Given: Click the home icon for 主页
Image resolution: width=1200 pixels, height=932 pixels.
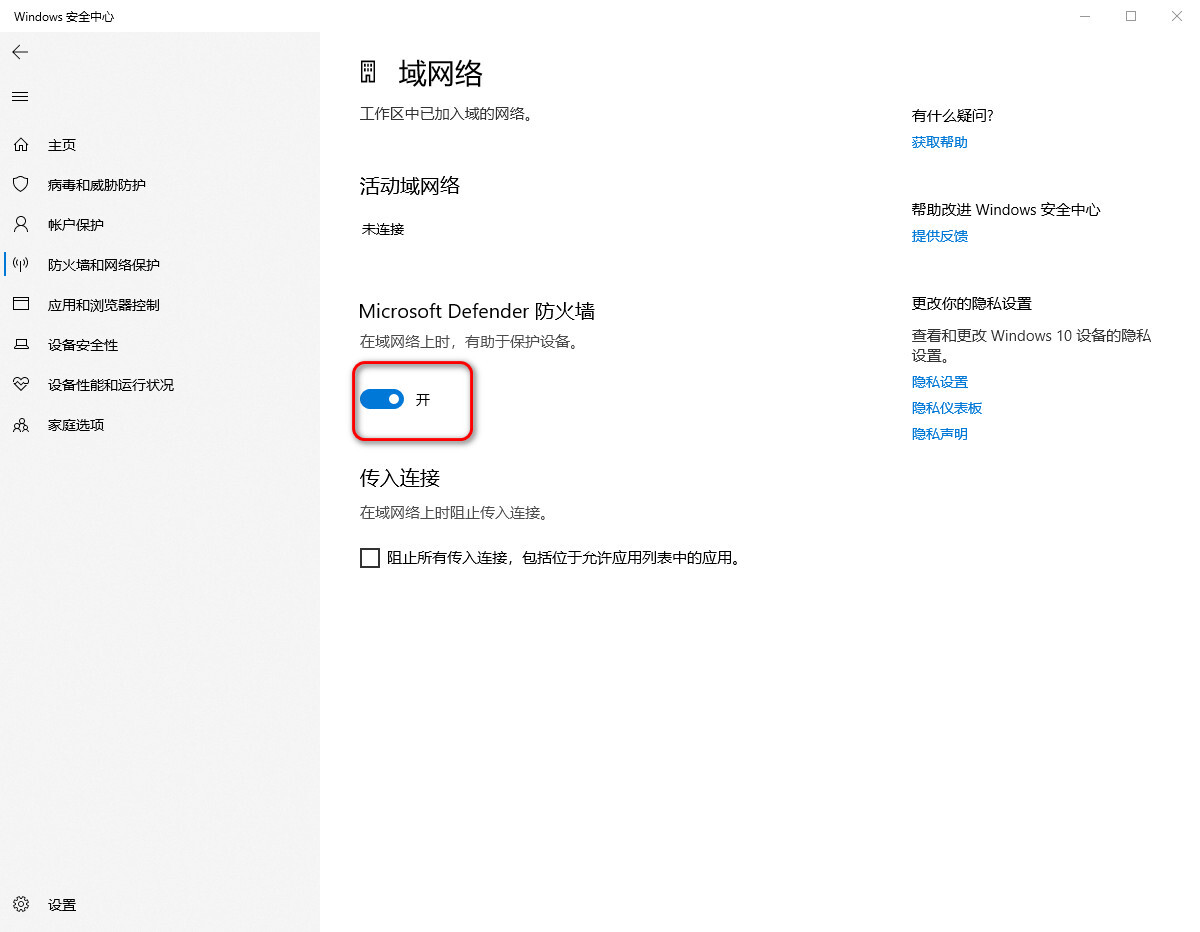Looking at the screenshot, I should coord(20,145).
